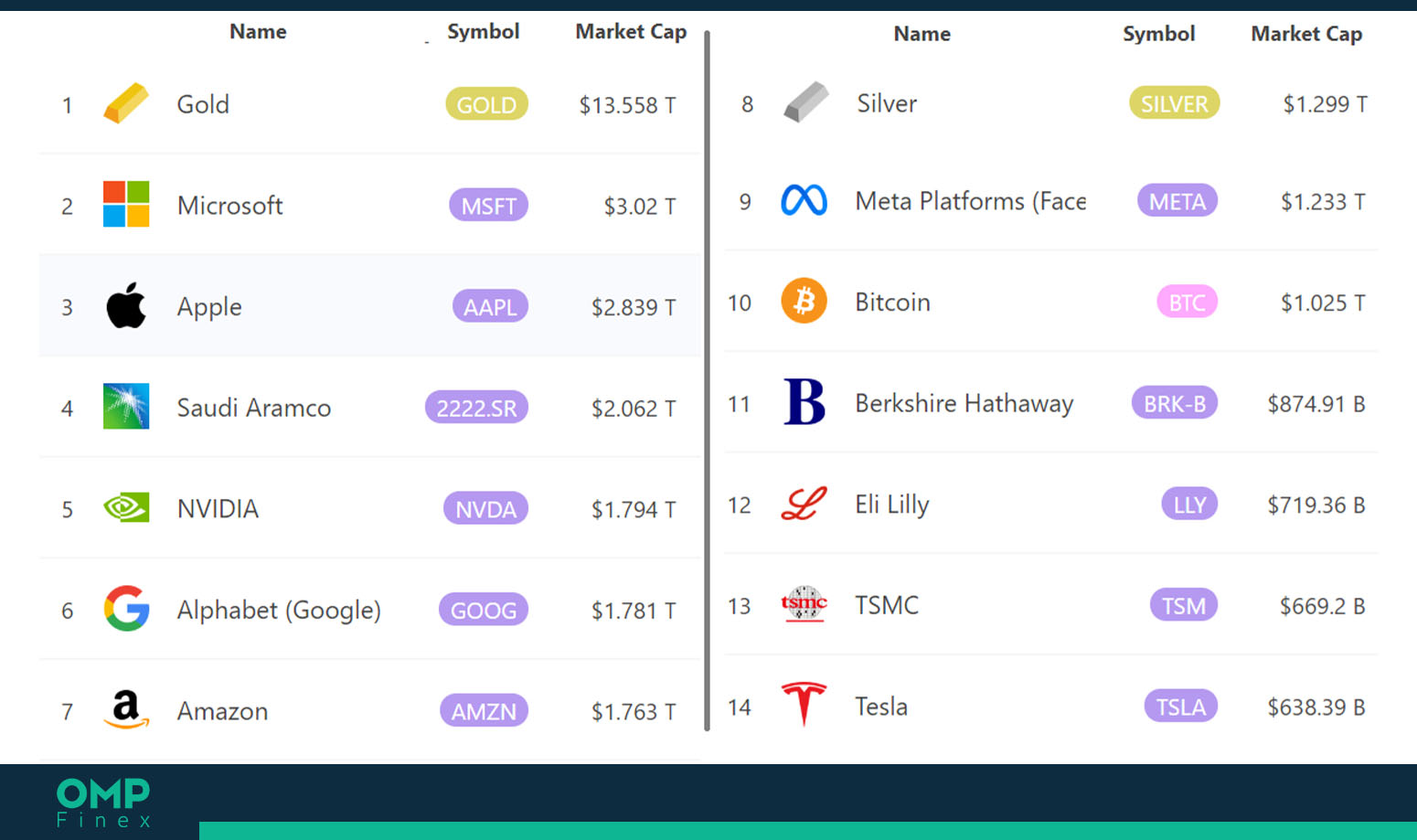Image resolution: width=1417 pixels, height=840 pixels.
Task: Open the 2222.SR ticker badge
Action: point(476,407)
